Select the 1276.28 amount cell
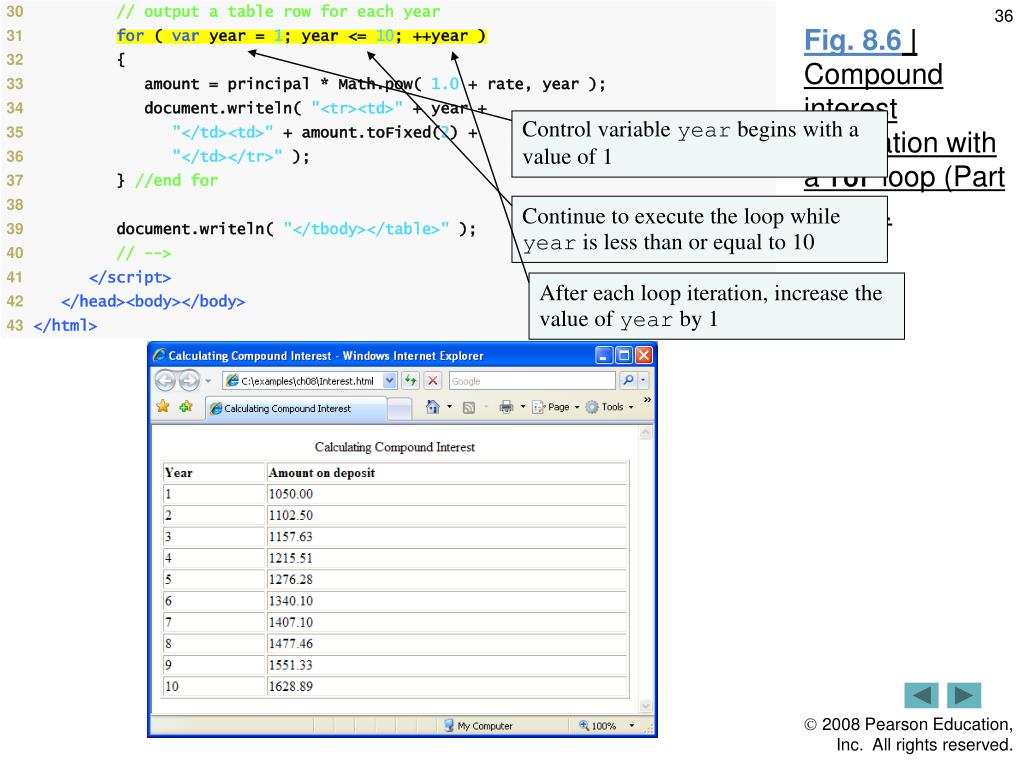This screenshot has height=768, width=1024. click(447, 579)
